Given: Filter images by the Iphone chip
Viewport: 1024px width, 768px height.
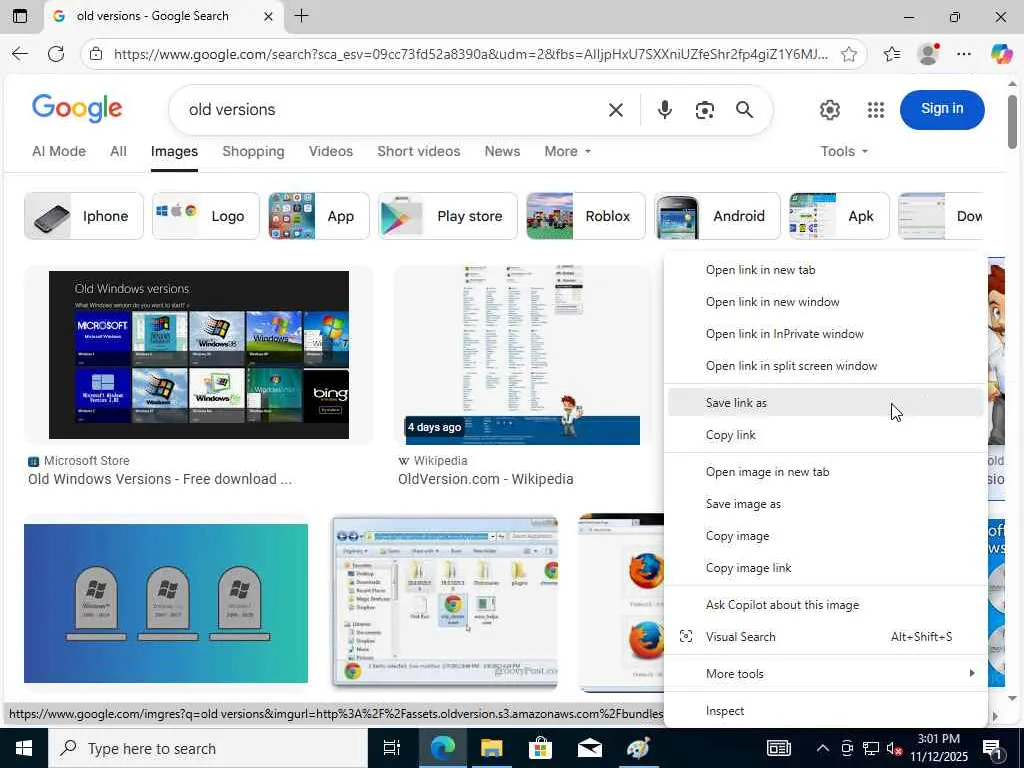Looking at the screenshot, I should 84,216.
